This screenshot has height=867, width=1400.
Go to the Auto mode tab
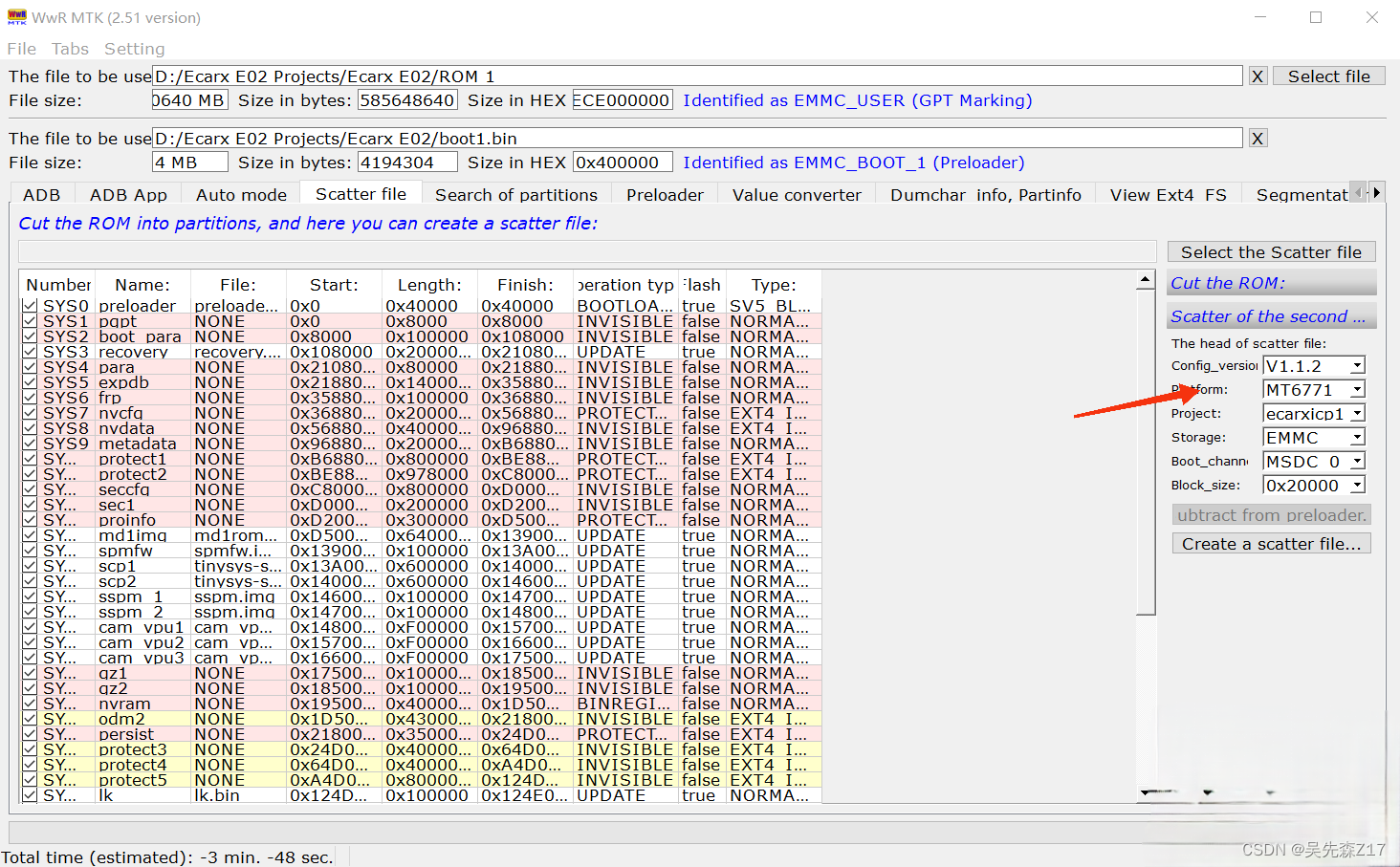241,194
